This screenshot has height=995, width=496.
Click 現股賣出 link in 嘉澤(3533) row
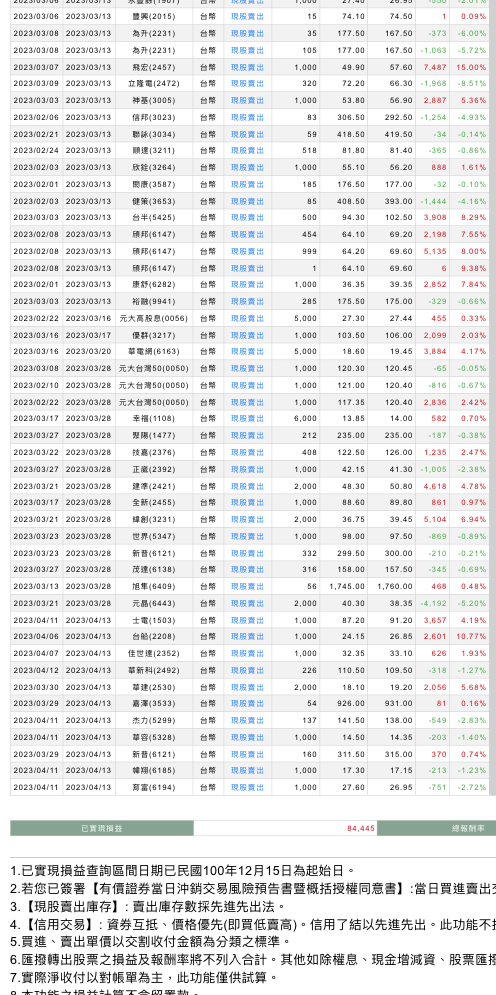[247, 704]
